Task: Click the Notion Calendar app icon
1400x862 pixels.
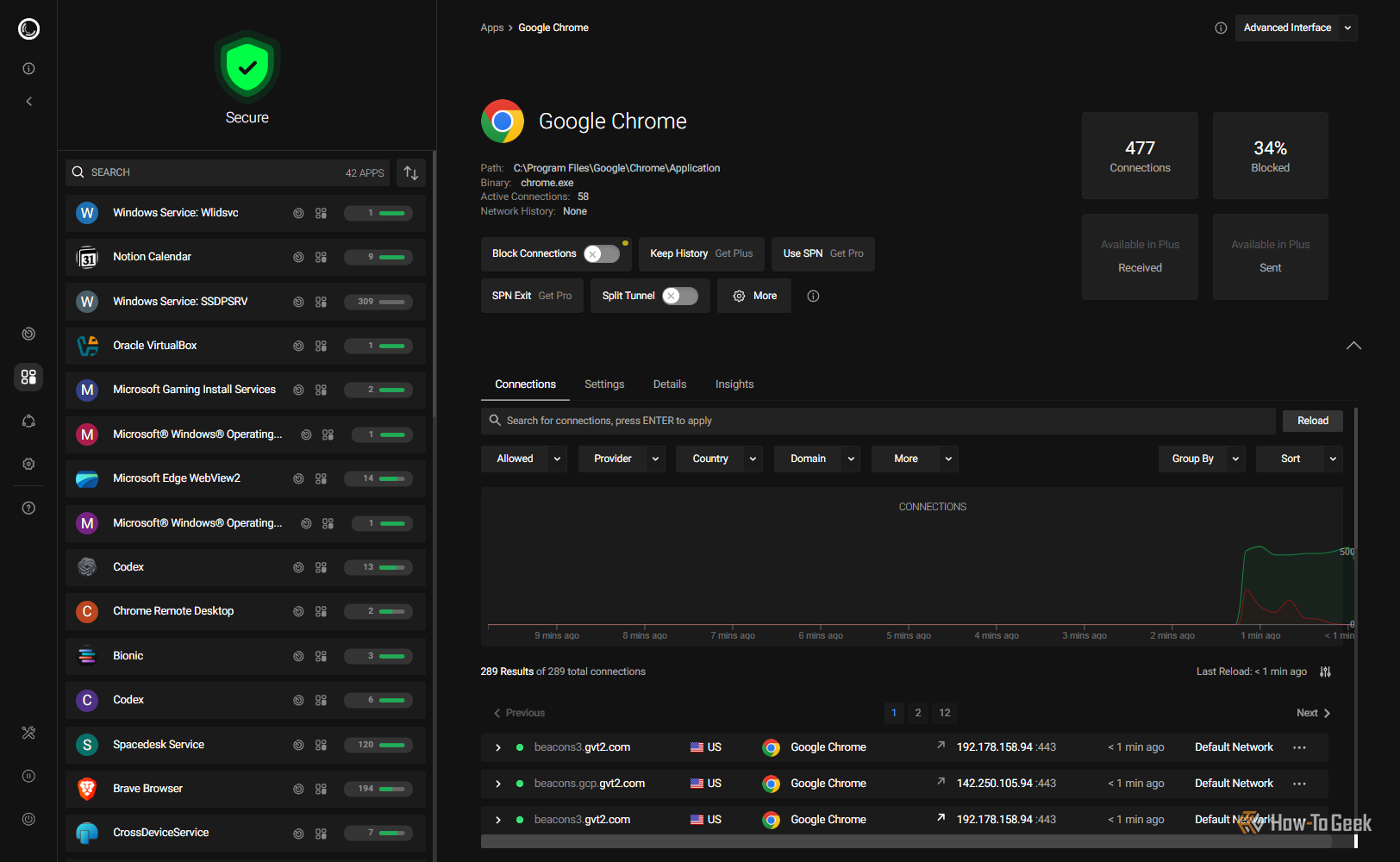Action: (87, 257)
